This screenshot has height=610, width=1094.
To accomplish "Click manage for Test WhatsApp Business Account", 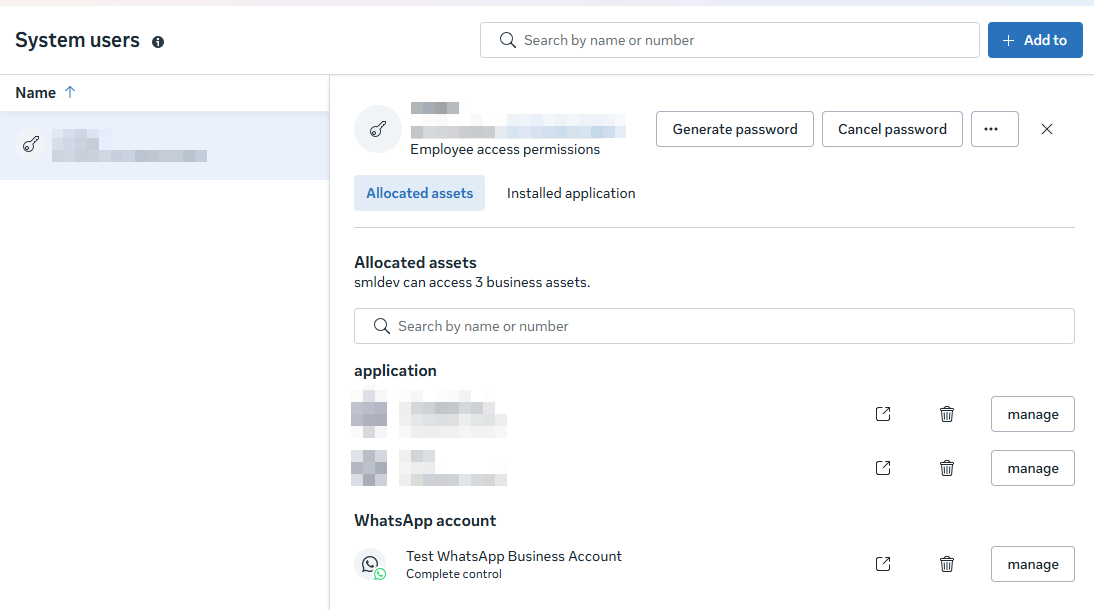I will (1032, 563).
